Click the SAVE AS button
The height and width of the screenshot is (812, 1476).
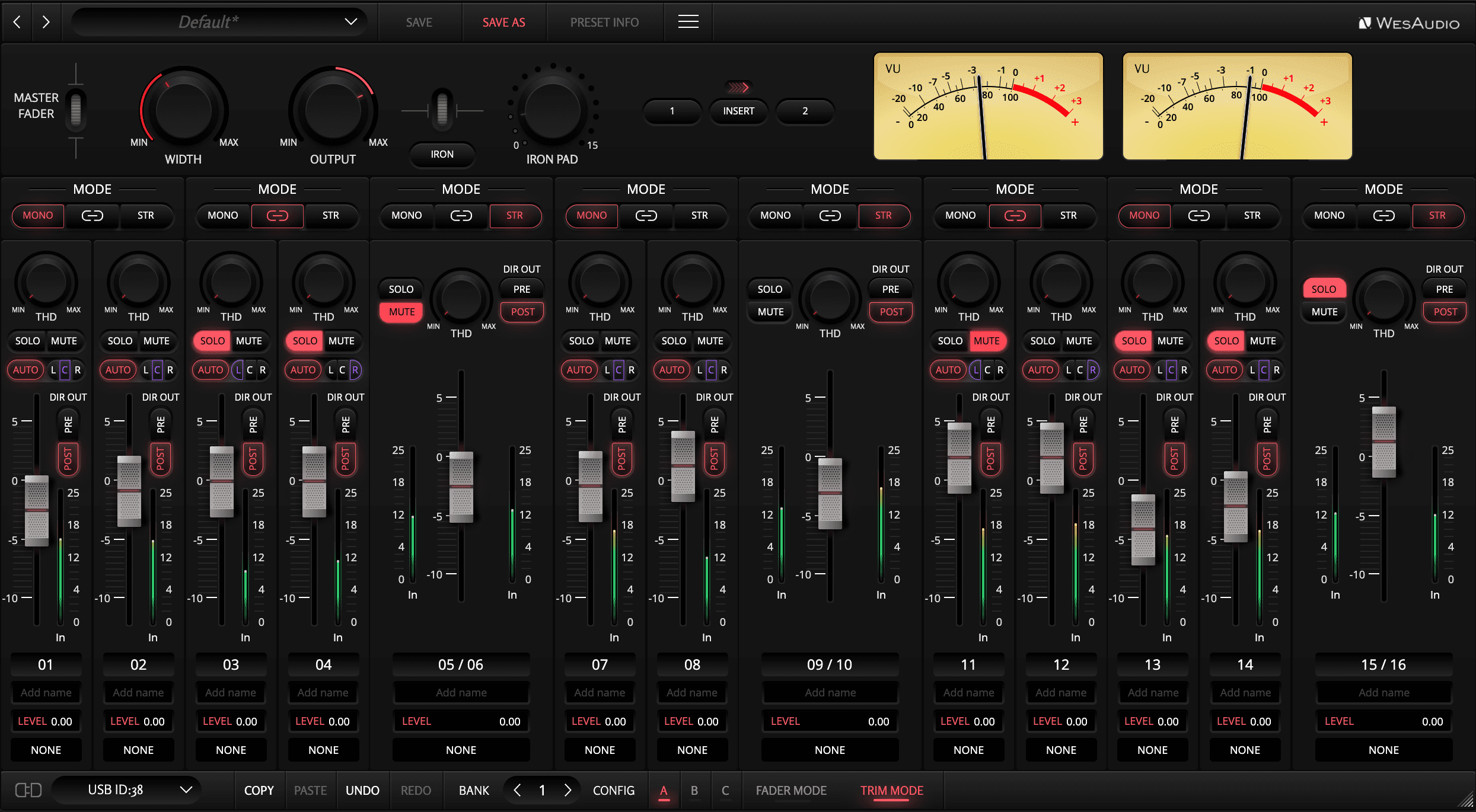(503, 23)
